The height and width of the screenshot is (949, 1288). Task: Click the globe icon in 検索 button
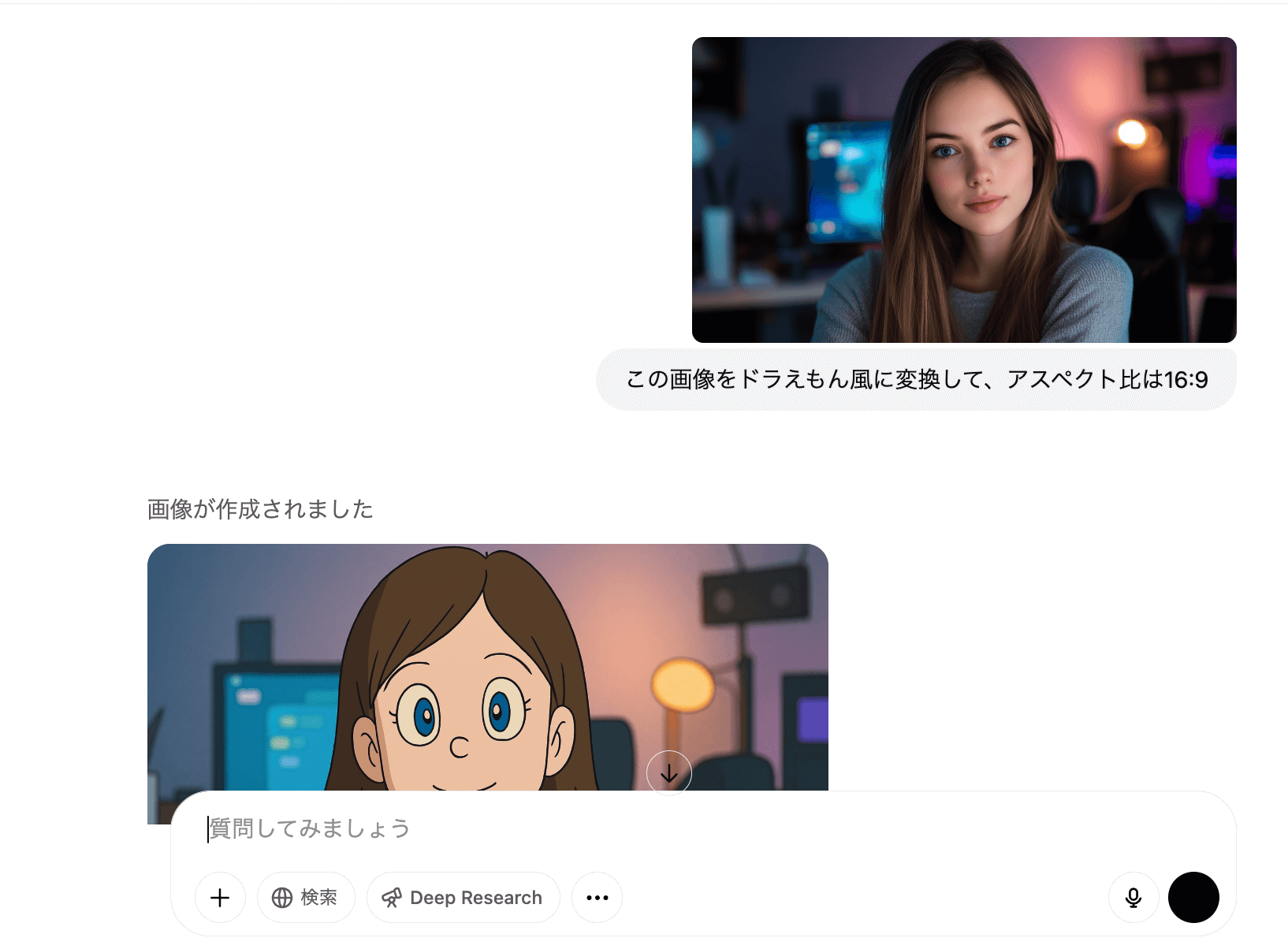click(x=282, y=898)
